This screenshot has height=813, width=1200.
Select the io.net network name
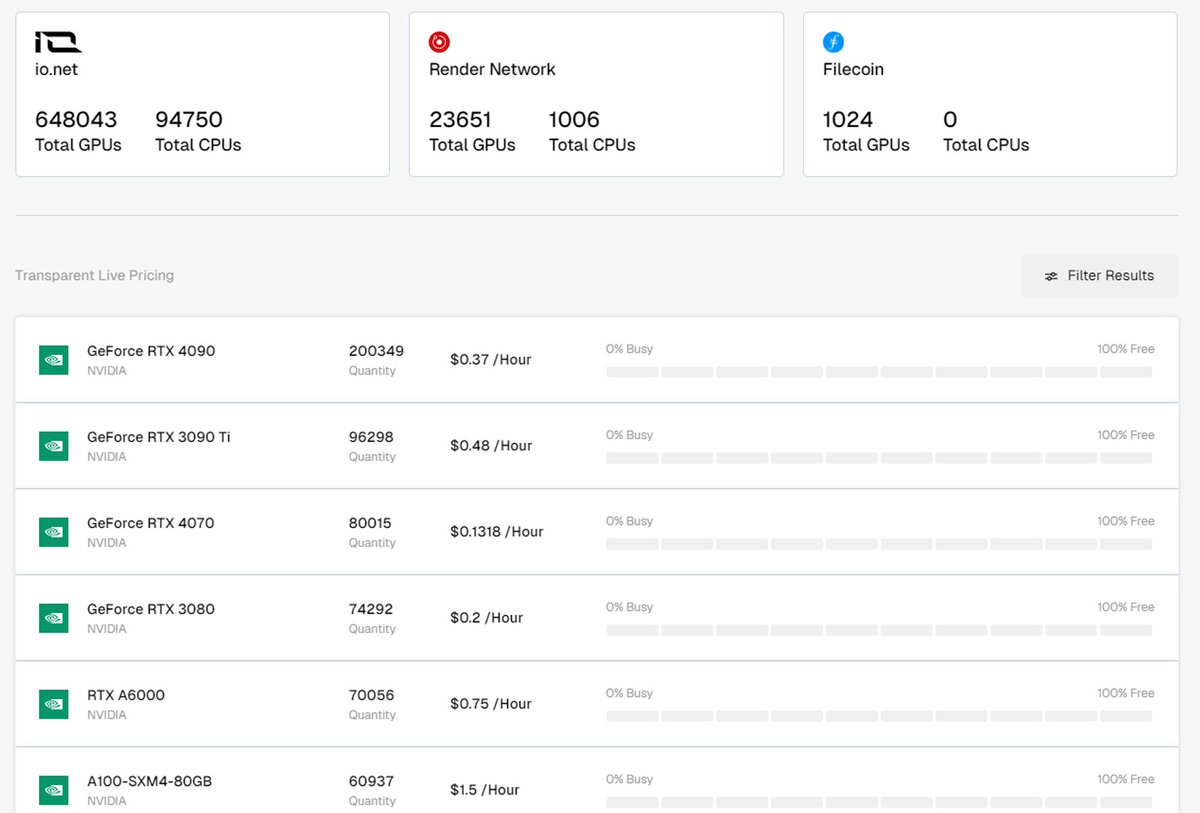(x=57, y=69)
